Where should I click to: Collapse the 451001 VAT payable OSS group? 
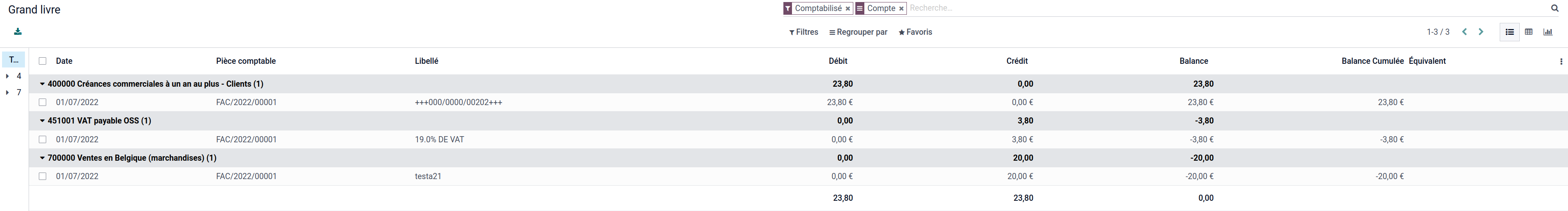point(43,121)
